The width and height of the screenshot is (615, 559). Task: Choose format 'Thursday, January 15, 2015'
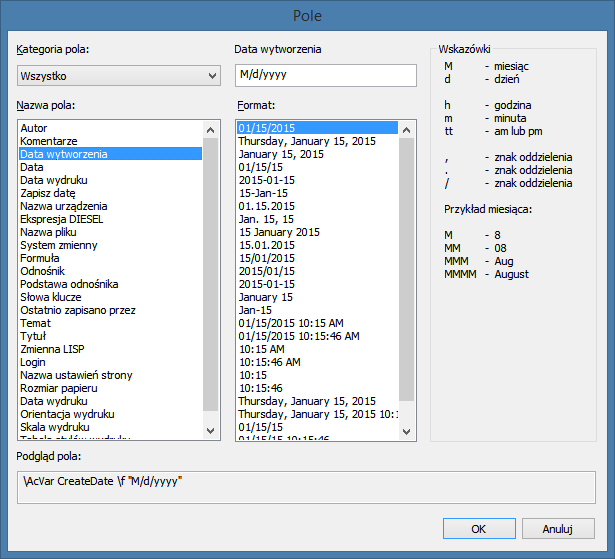tap(306, 142)
